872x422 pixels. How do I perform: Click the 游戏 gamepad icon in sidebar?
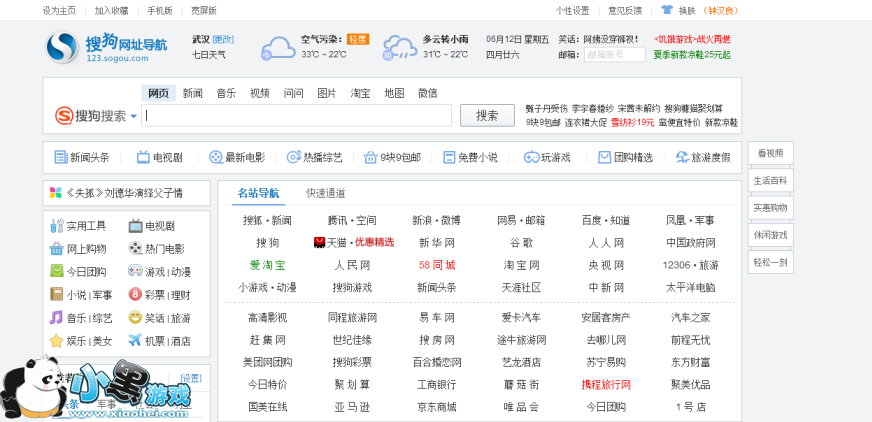pos(135,271)
